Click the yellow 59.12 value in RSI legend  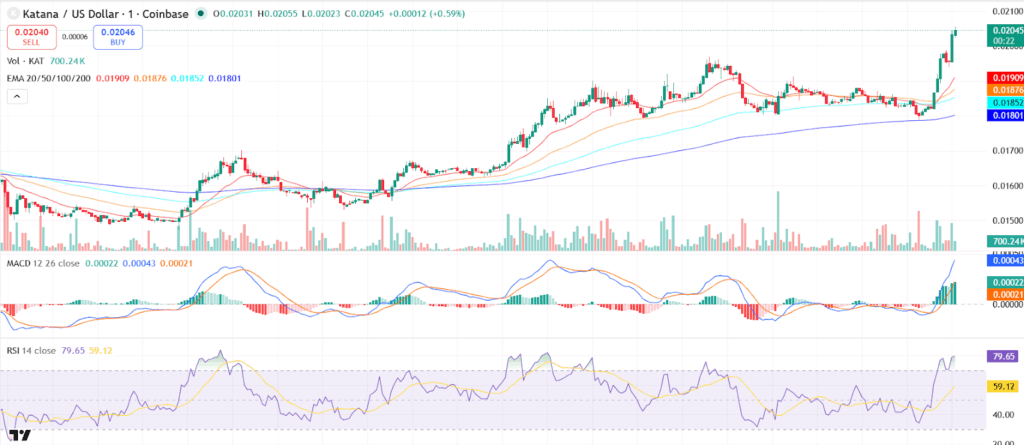[99, 350]
